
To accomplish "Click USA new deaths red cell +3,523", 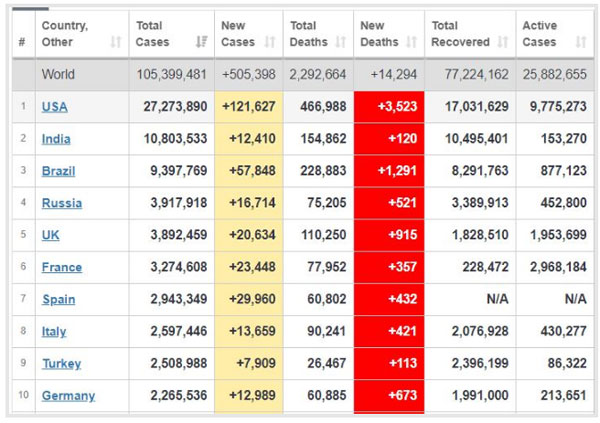I will tap(389, 107).
